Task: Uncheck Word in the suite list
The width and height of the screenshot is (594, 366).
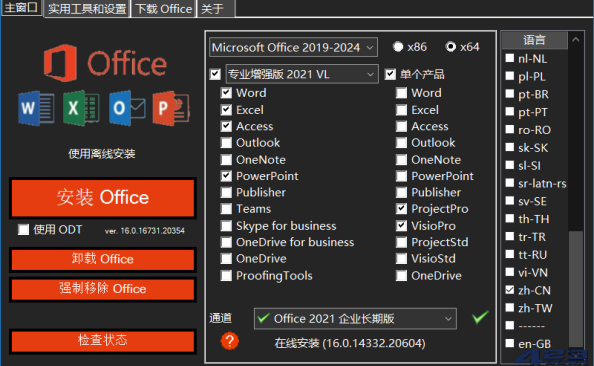Action: pos(226,93)
